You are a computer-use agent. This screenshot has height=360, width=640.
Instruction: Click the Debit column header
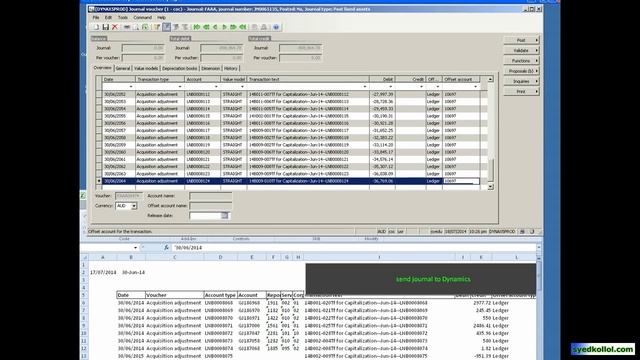pos(382,79)
